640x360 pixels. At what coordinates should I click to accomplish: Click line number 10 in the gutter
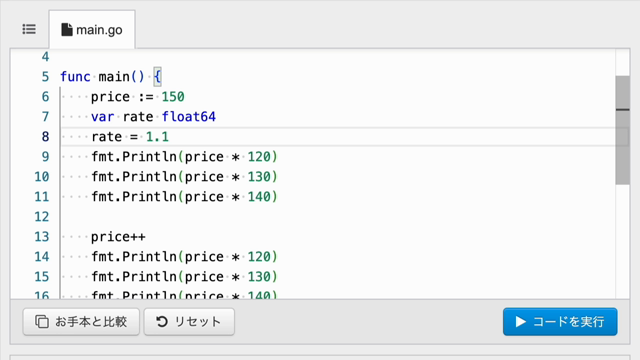coord(42,177)
